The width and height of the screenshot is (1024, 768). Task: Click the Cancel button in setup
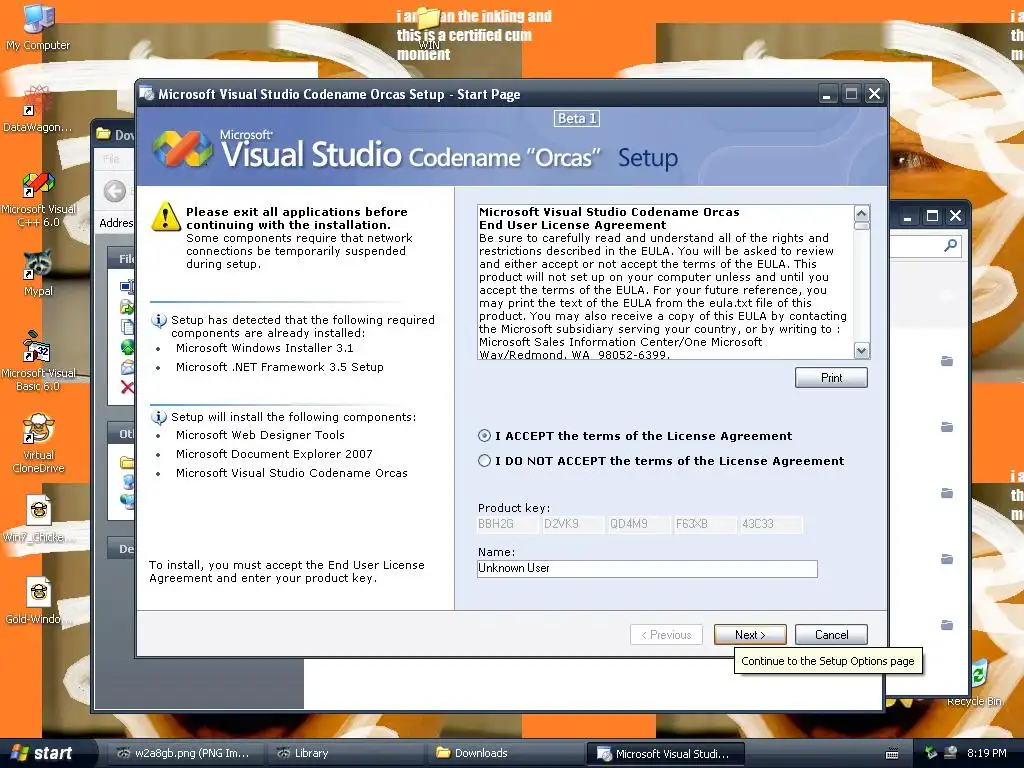pos(831,635)
